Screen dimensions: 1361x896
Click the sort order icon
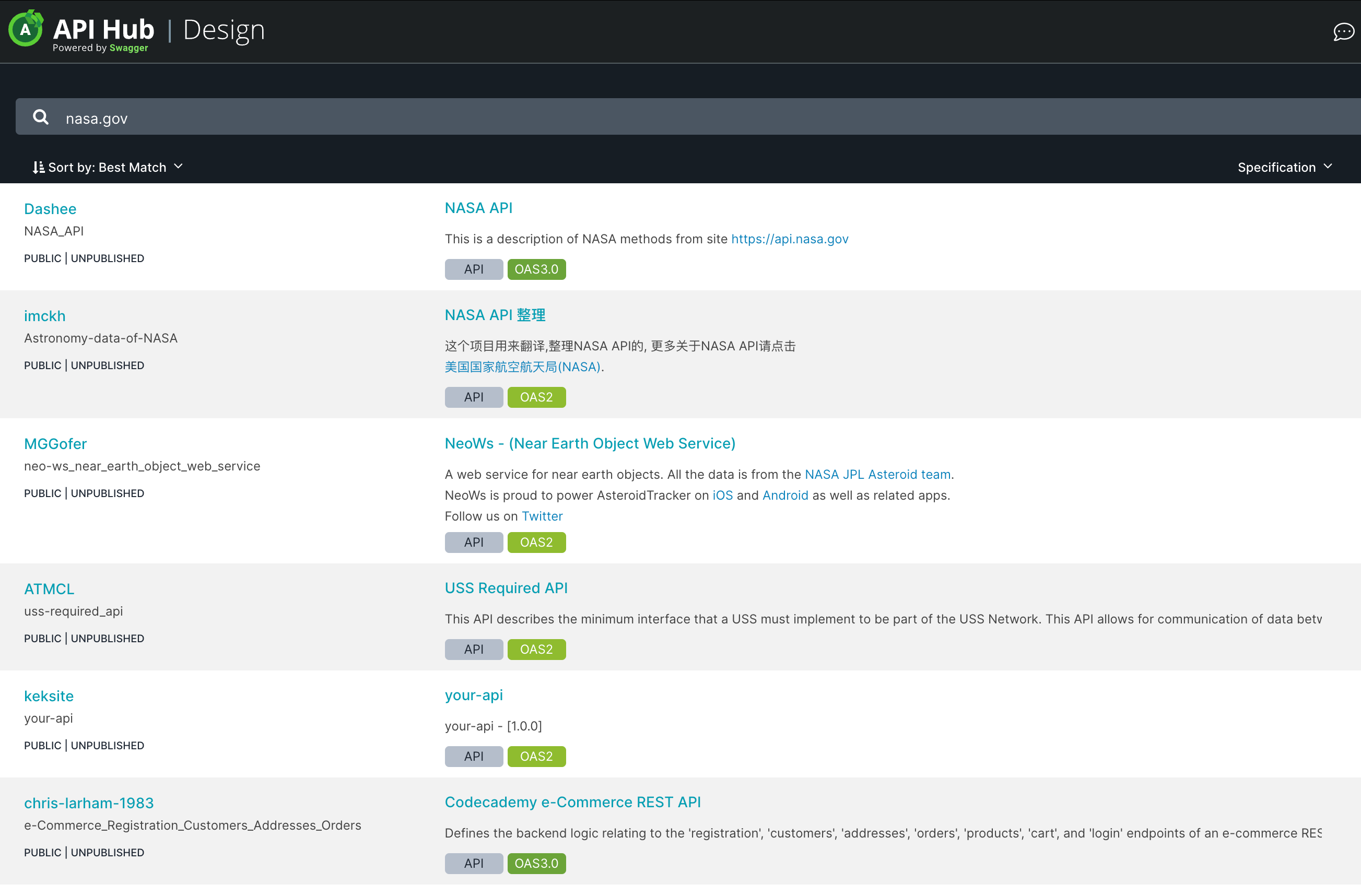pyautogui.click(x=38, y=168)
